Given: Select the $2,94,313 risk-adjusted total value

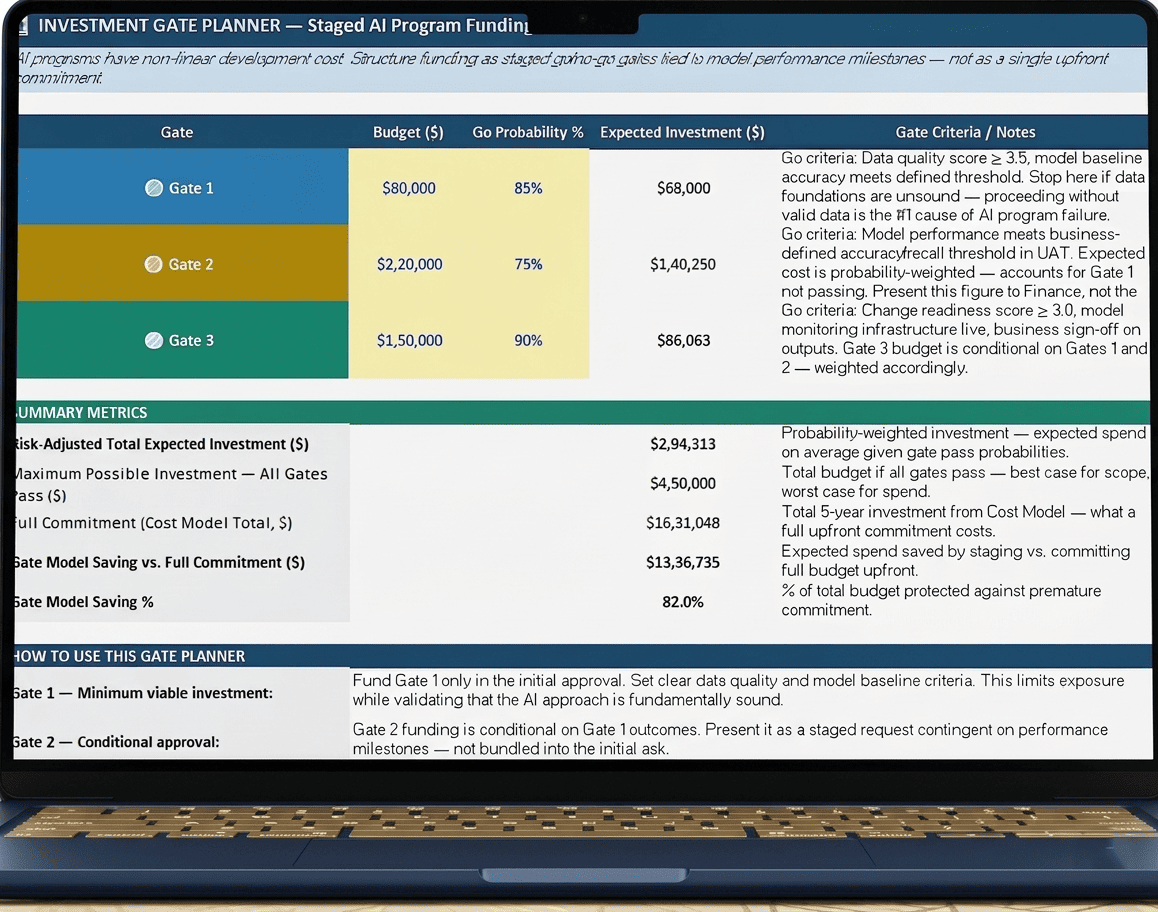Looking at the screenshot, I should pos(682,444).
